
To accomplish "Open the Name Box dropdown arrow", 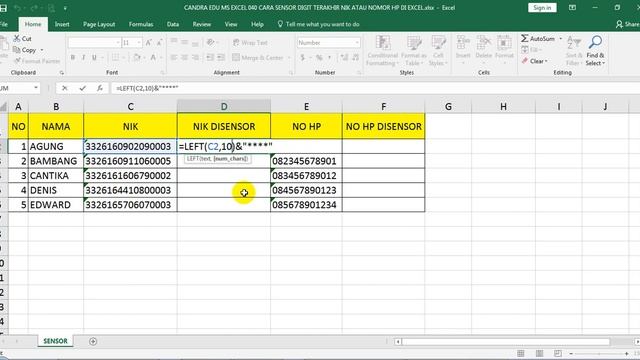I will coord(36,88).
